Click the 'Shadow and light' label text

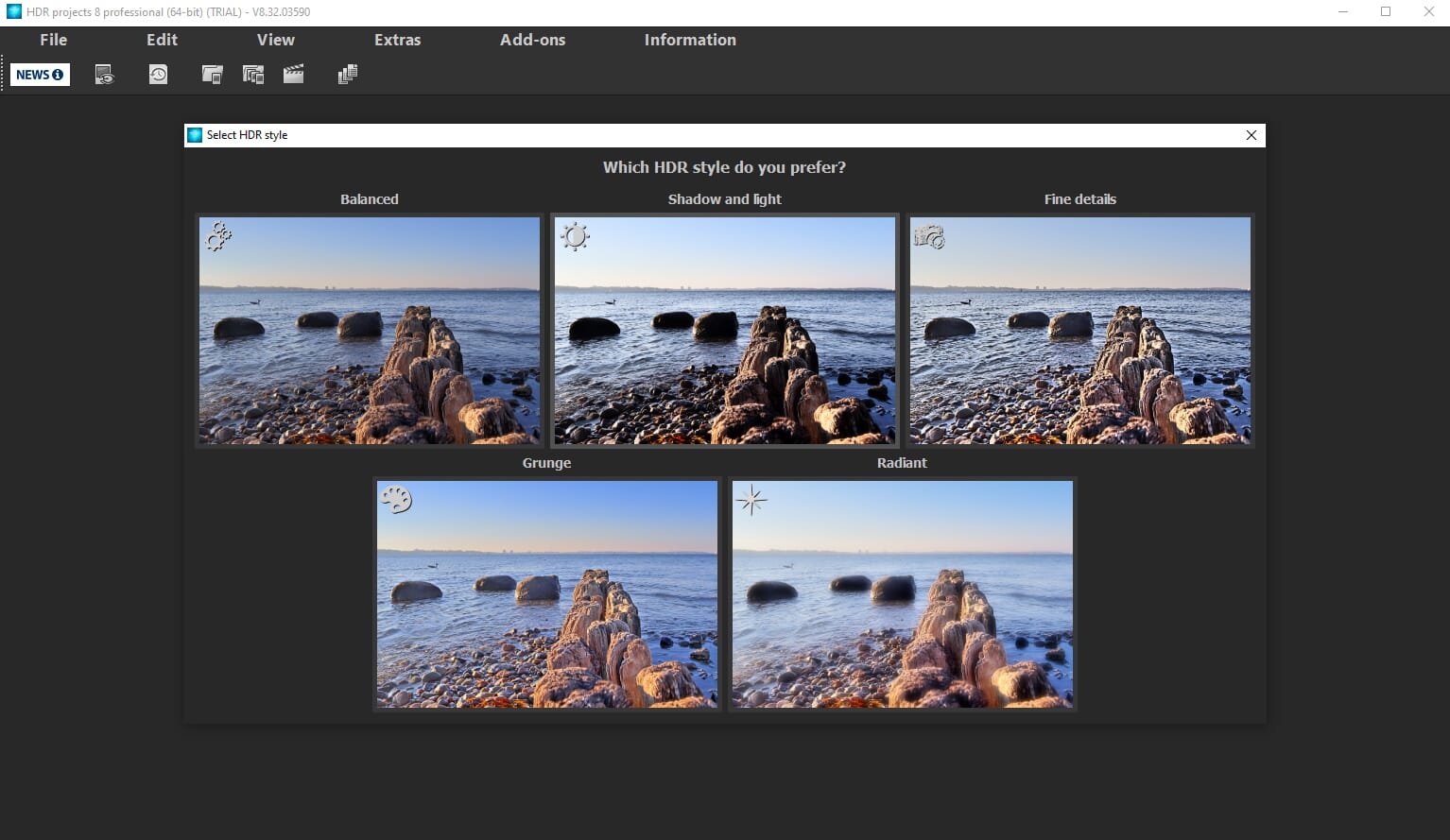pyautogui.click(x=725, y=199)
